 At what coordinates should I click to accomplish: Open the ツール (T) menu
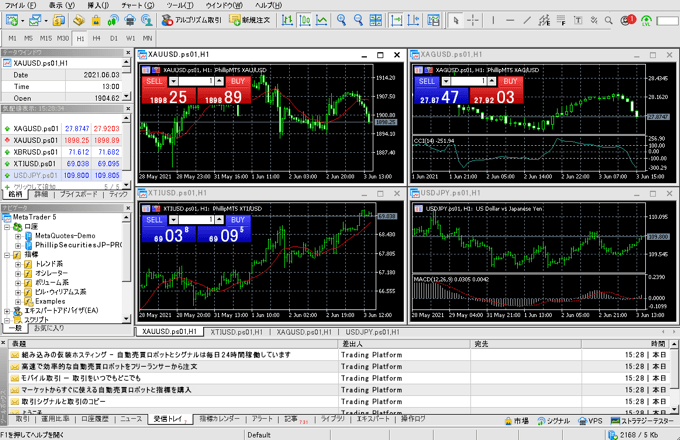(x=180, y=5)
